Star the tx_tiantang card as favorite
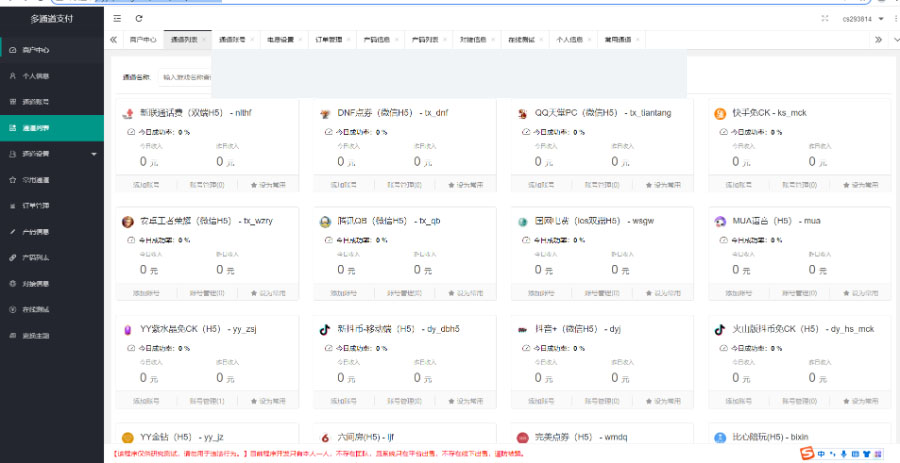 point(664,185)
